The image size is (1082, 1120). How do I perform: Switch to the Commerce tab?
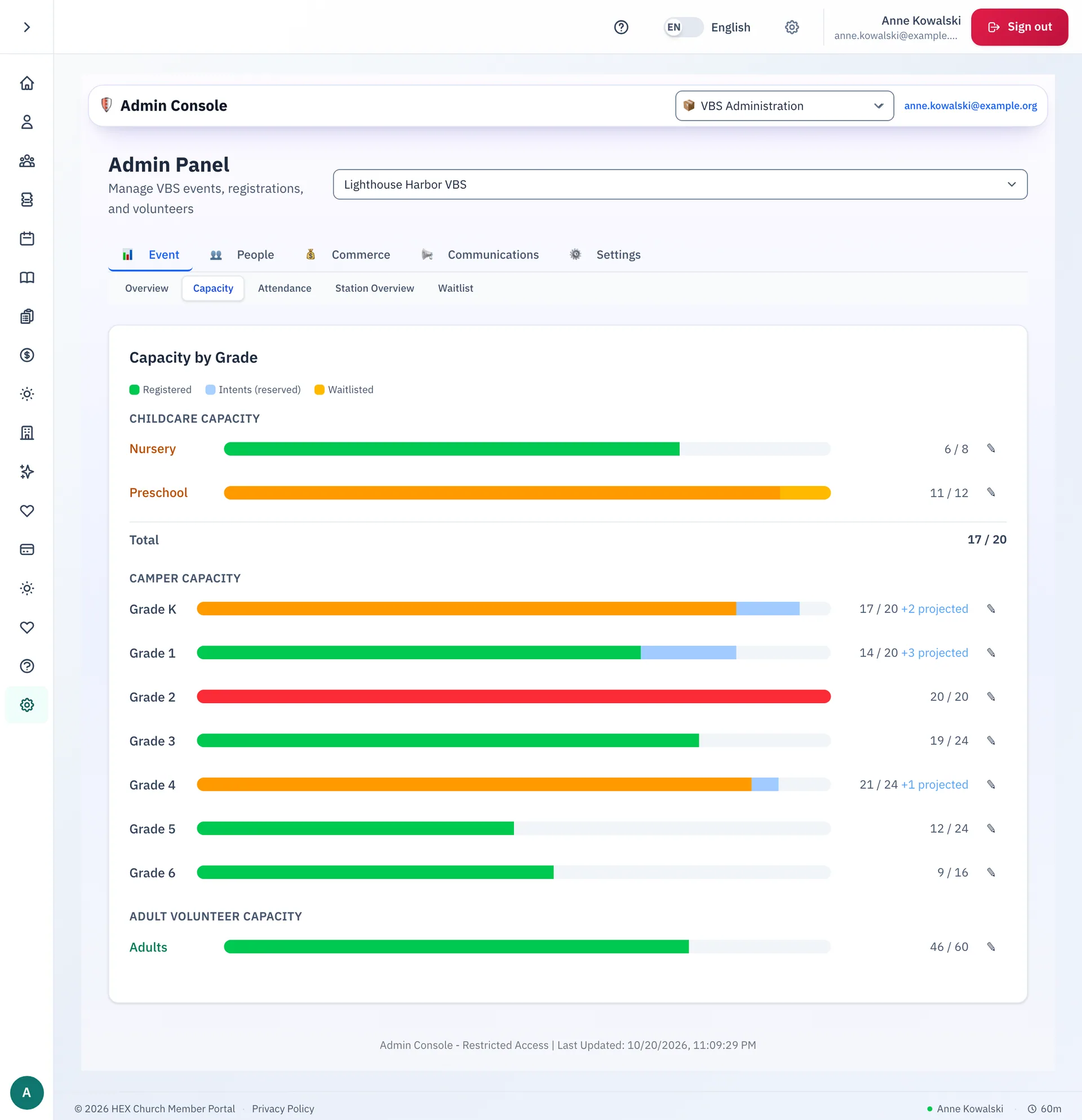(348, 255)
